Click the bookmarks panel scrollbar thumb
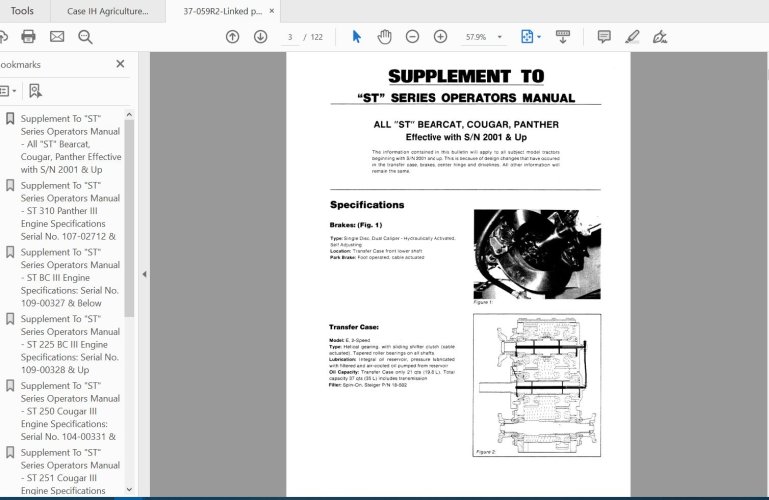Image resolution: width=769 pixels, height=500 pixels. point(129,218)
